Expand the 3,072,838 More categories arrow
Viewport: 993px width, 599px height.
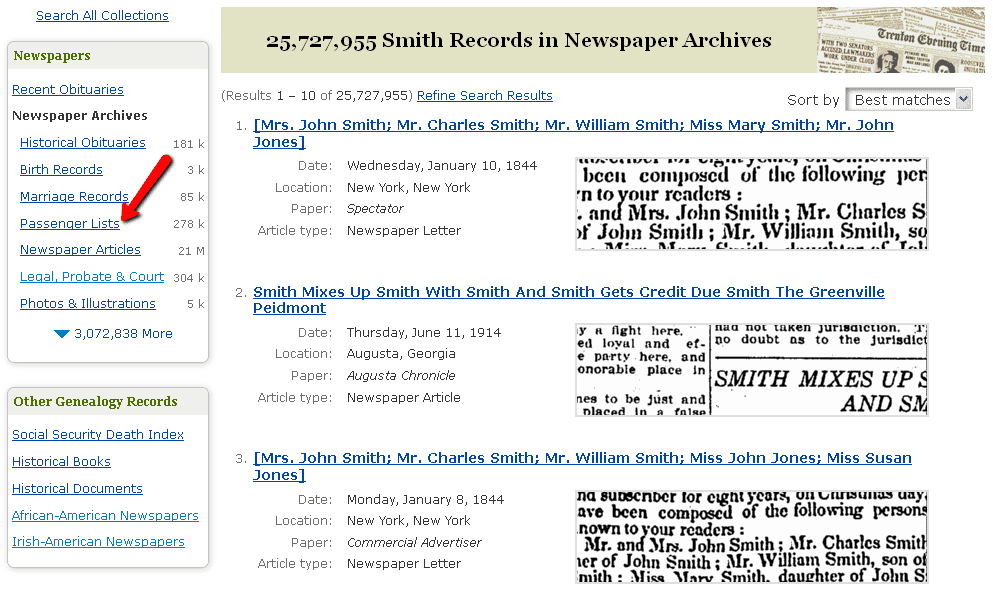(61, 334)
